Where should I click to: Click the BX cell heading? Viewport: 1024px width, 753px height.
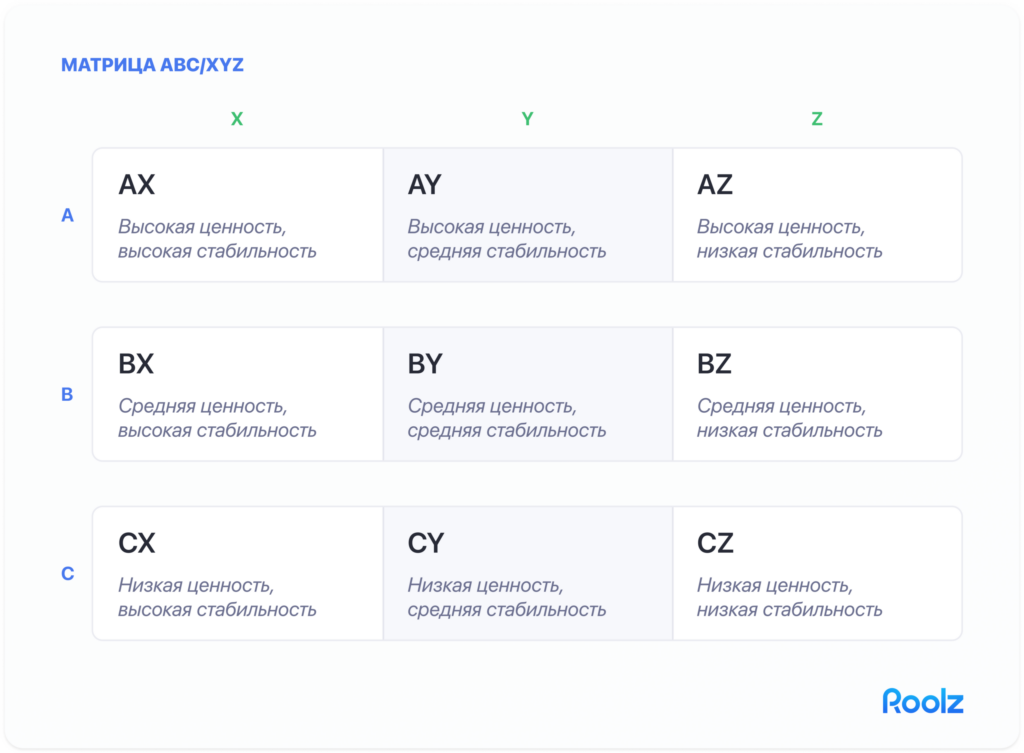136,364
